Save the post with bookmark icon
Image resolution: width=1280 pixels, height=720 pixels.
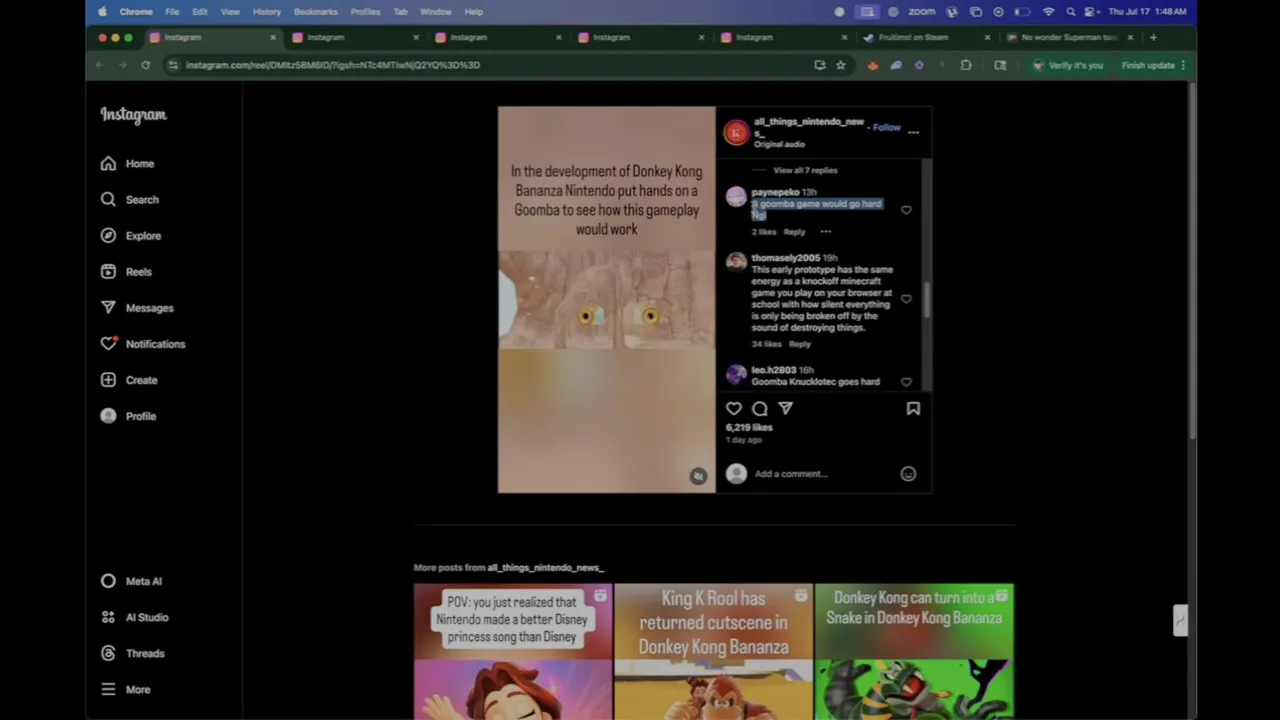[913, 408]
